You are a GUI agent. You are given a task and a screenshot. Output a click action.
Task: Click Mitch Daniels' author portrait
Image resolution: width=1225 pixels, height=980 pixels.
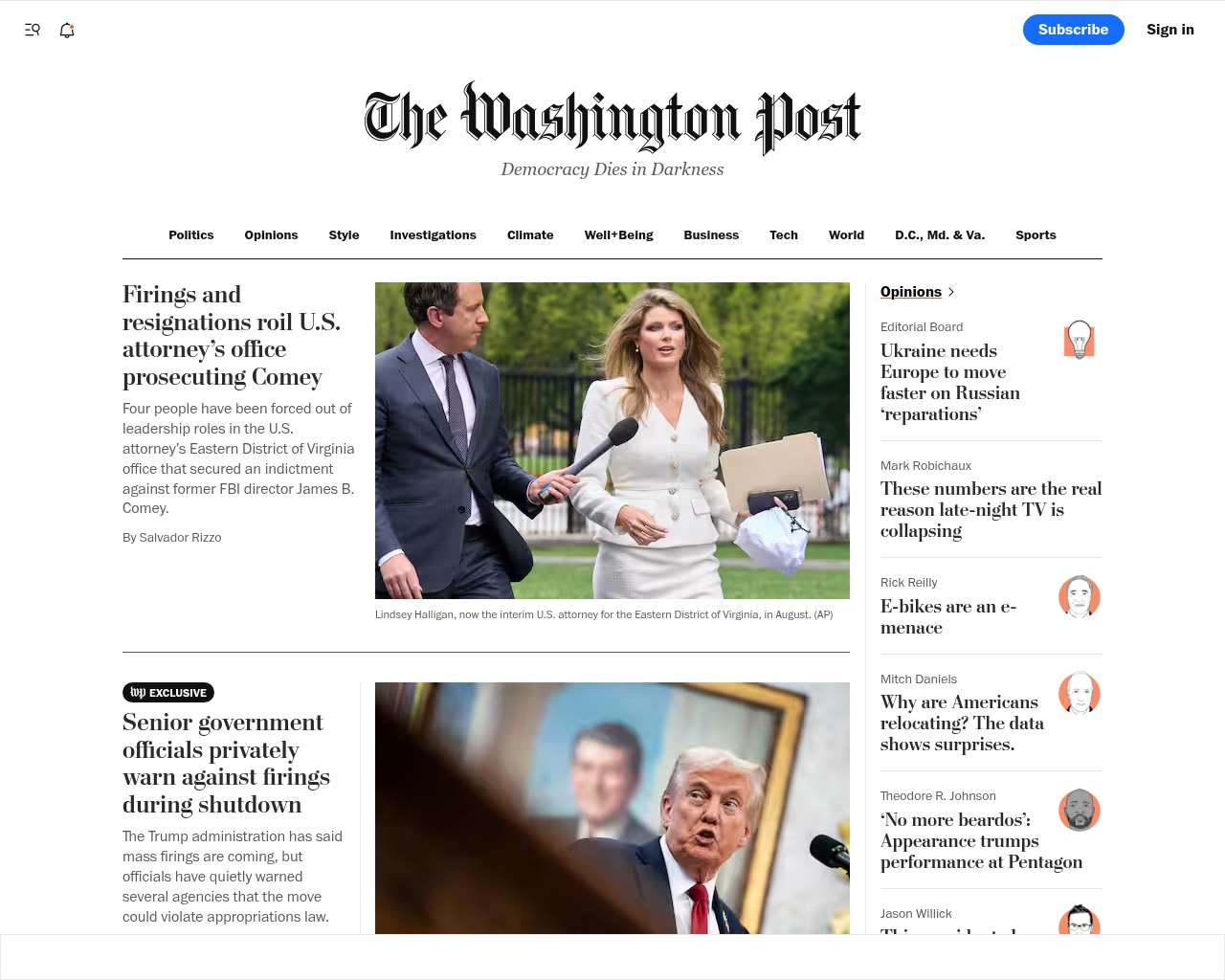(x=1080, y=693)
